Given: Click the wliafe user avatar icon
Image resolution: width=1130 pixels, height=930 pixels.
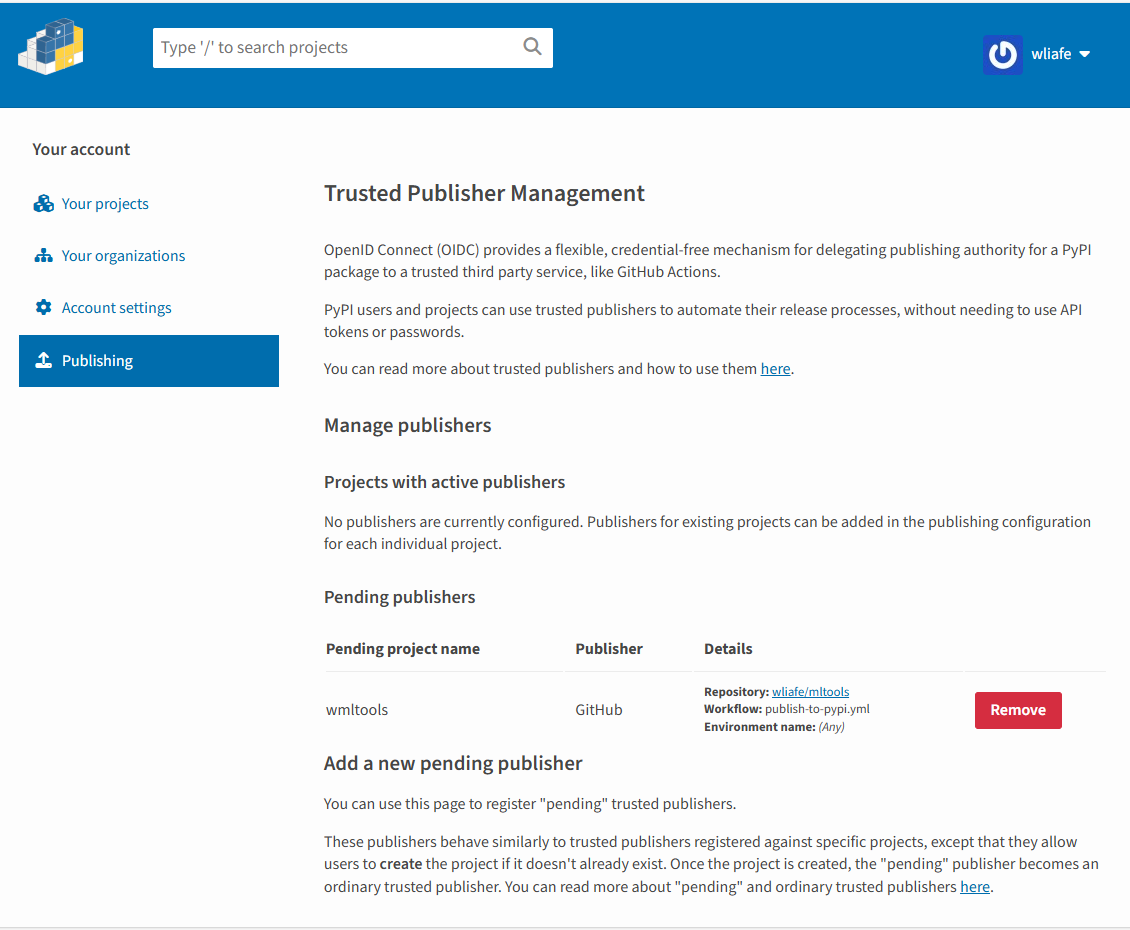Looking at the screenshot, I should (1002, 55).
